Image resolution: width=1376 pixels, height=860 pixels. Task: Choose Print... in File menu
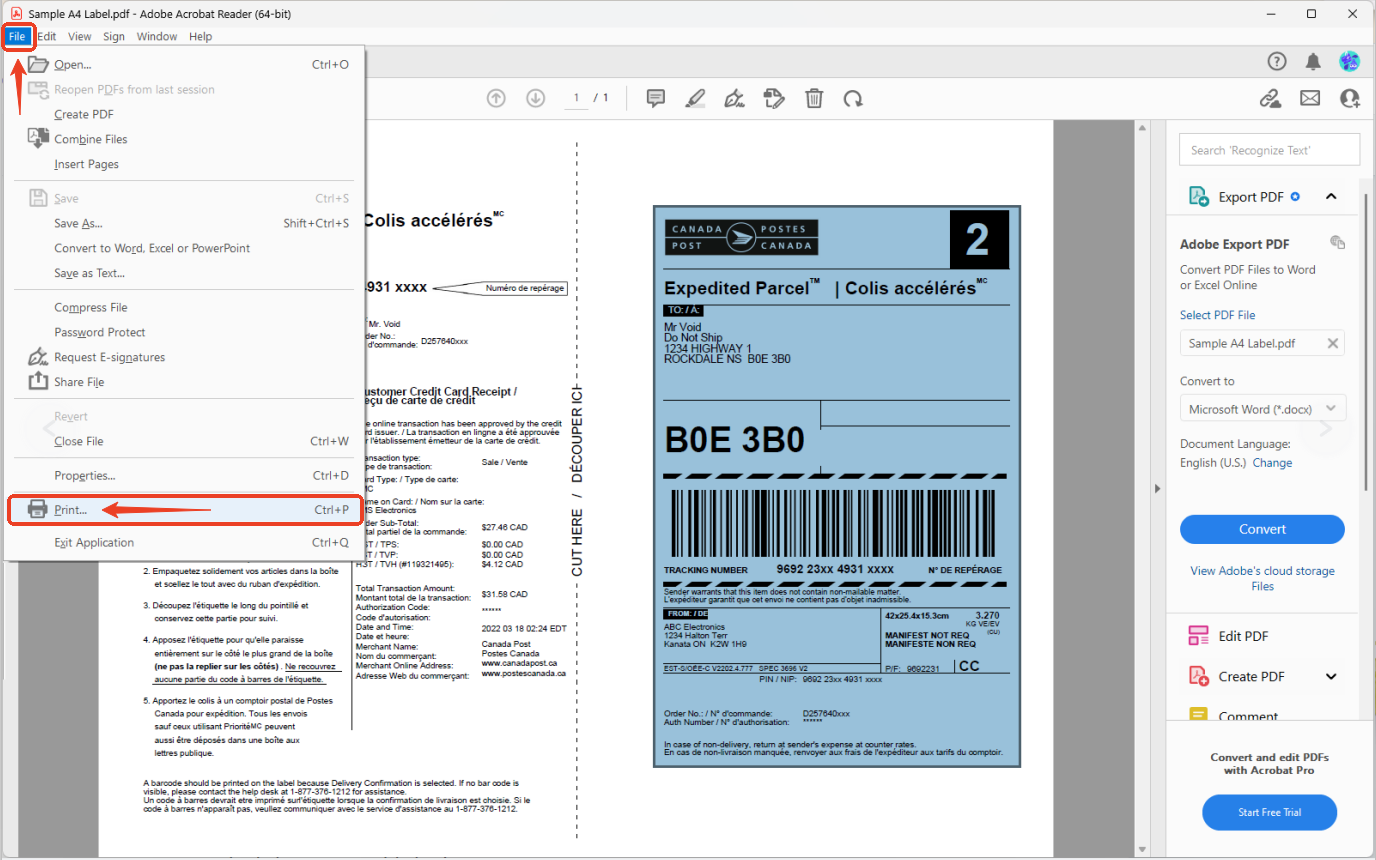pos(185,509)
